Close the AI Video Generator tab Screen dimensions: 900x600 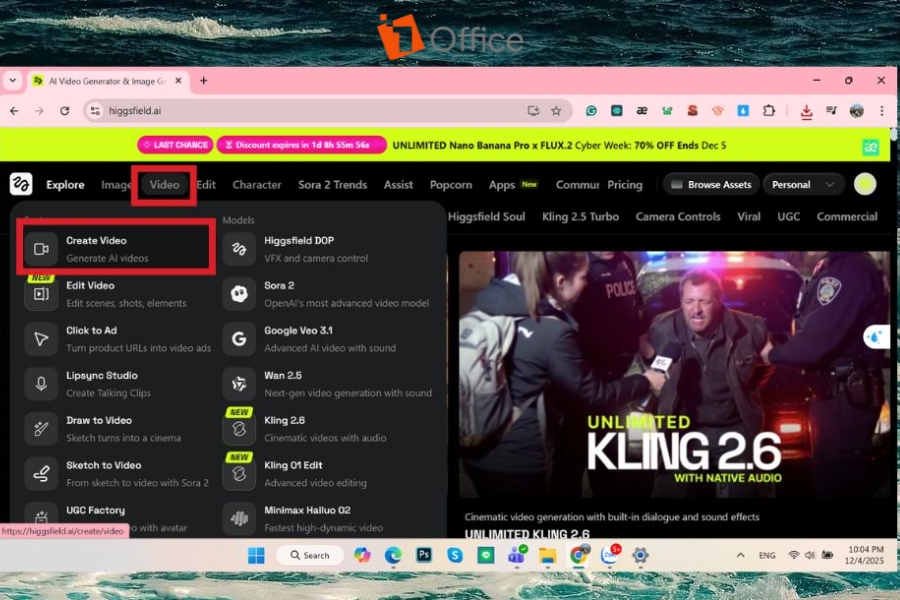point(179,80)
